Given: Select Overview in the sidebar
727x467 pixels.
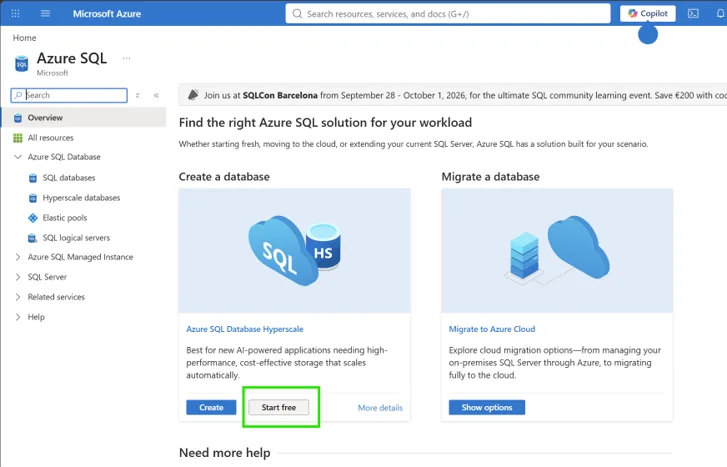Looking at the screenshot, I should (x=83, y=117).
